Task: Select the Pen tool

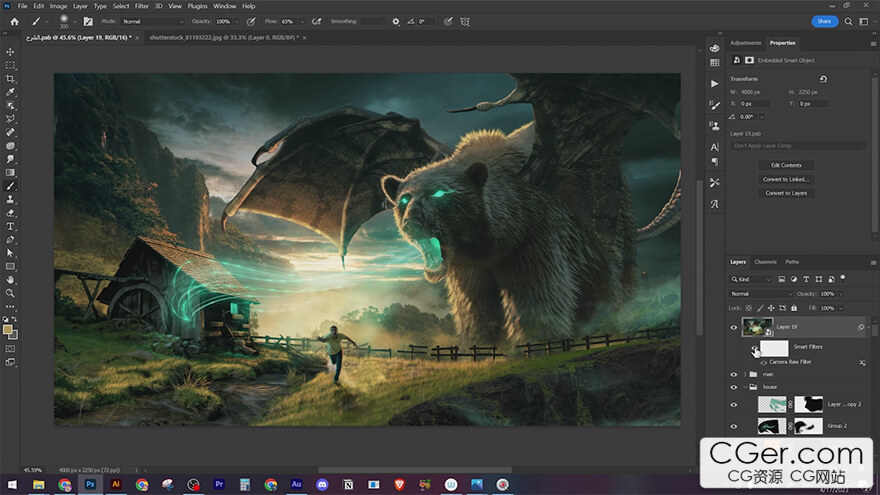Action: coord(10,240)
